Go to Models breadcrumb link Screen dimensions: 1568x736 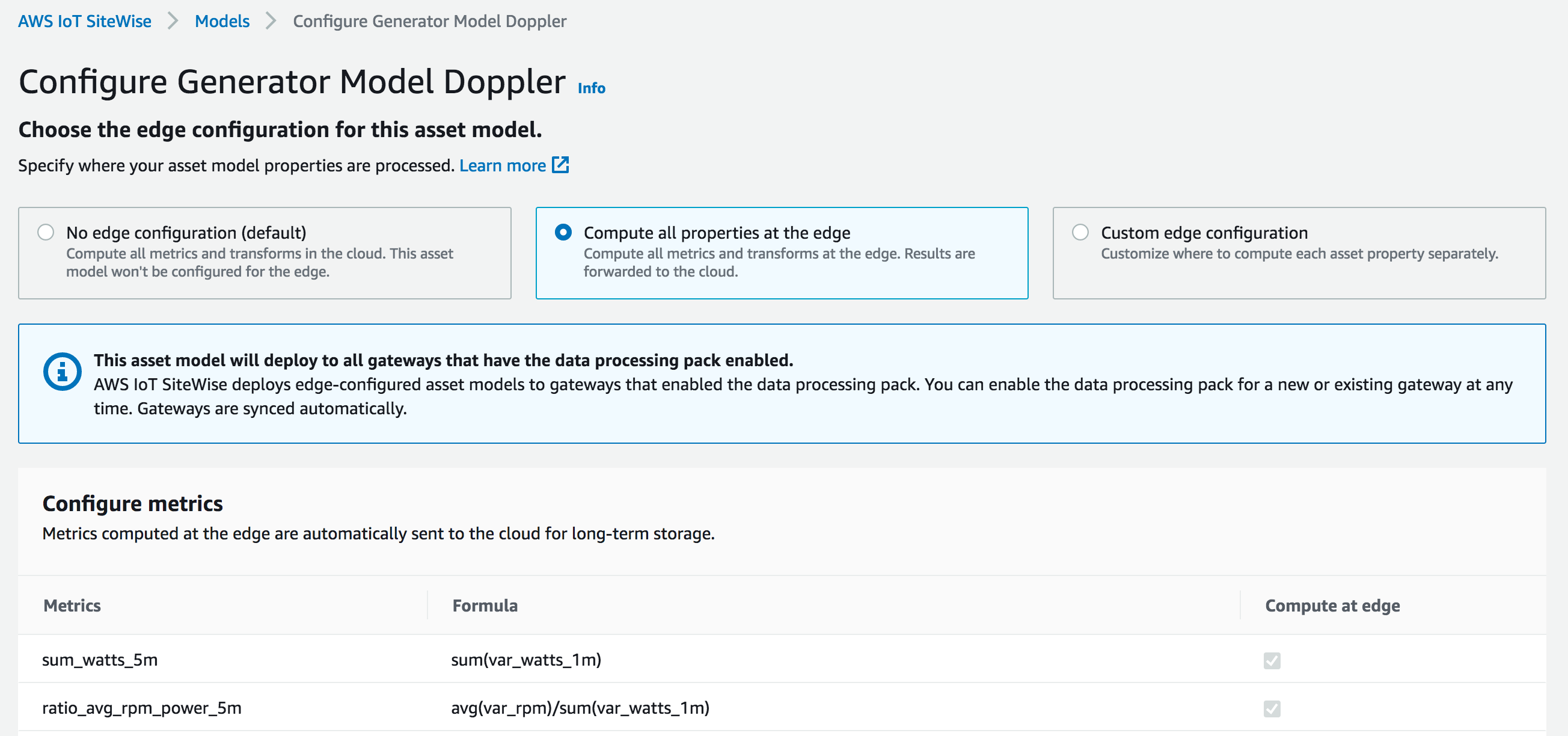pyautogui.click(x=222, y=21)
